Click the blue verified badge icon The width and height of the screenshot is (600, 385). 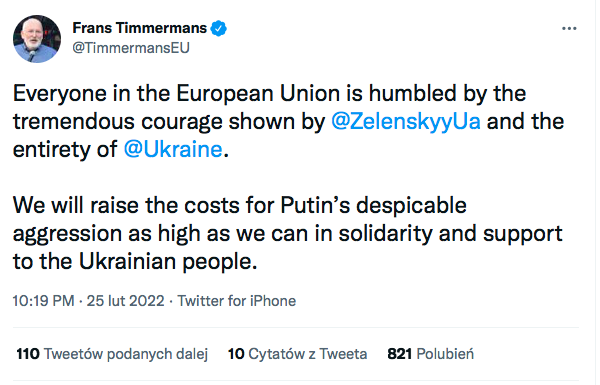coord(218,28)
